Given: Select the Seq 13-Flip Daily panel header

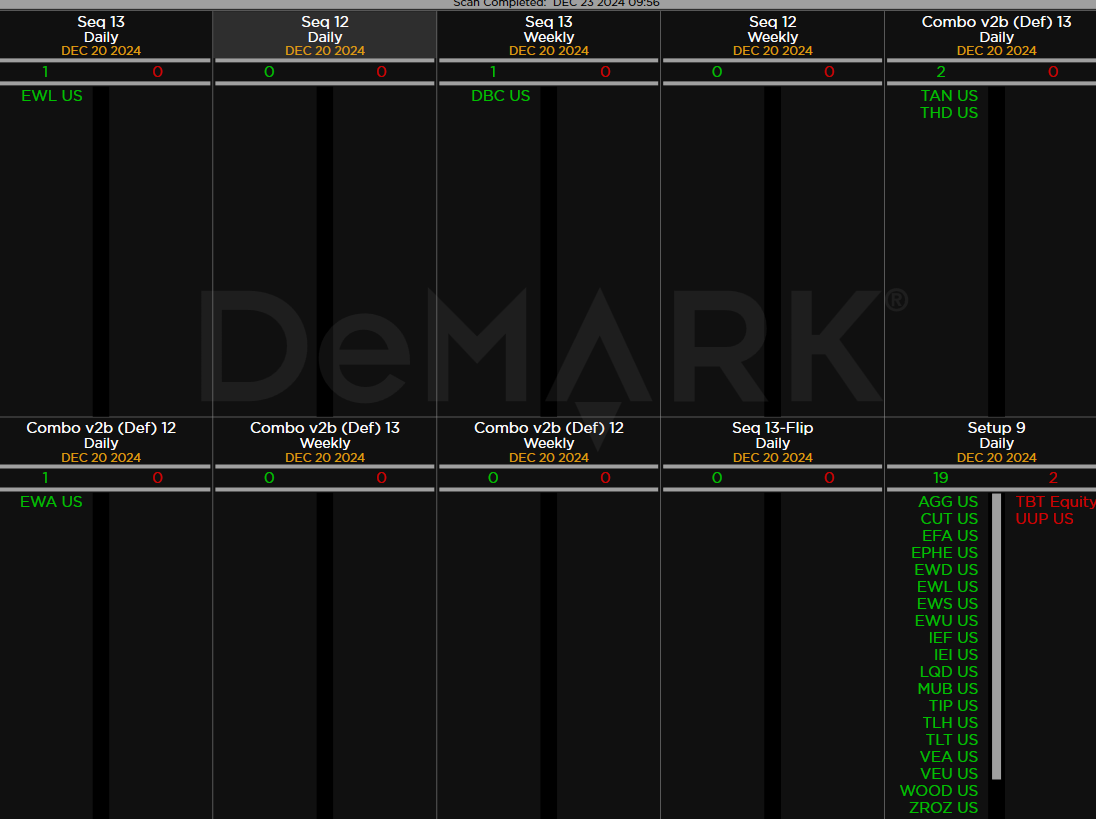Looking at the screenshot, I should coord(772,442).
